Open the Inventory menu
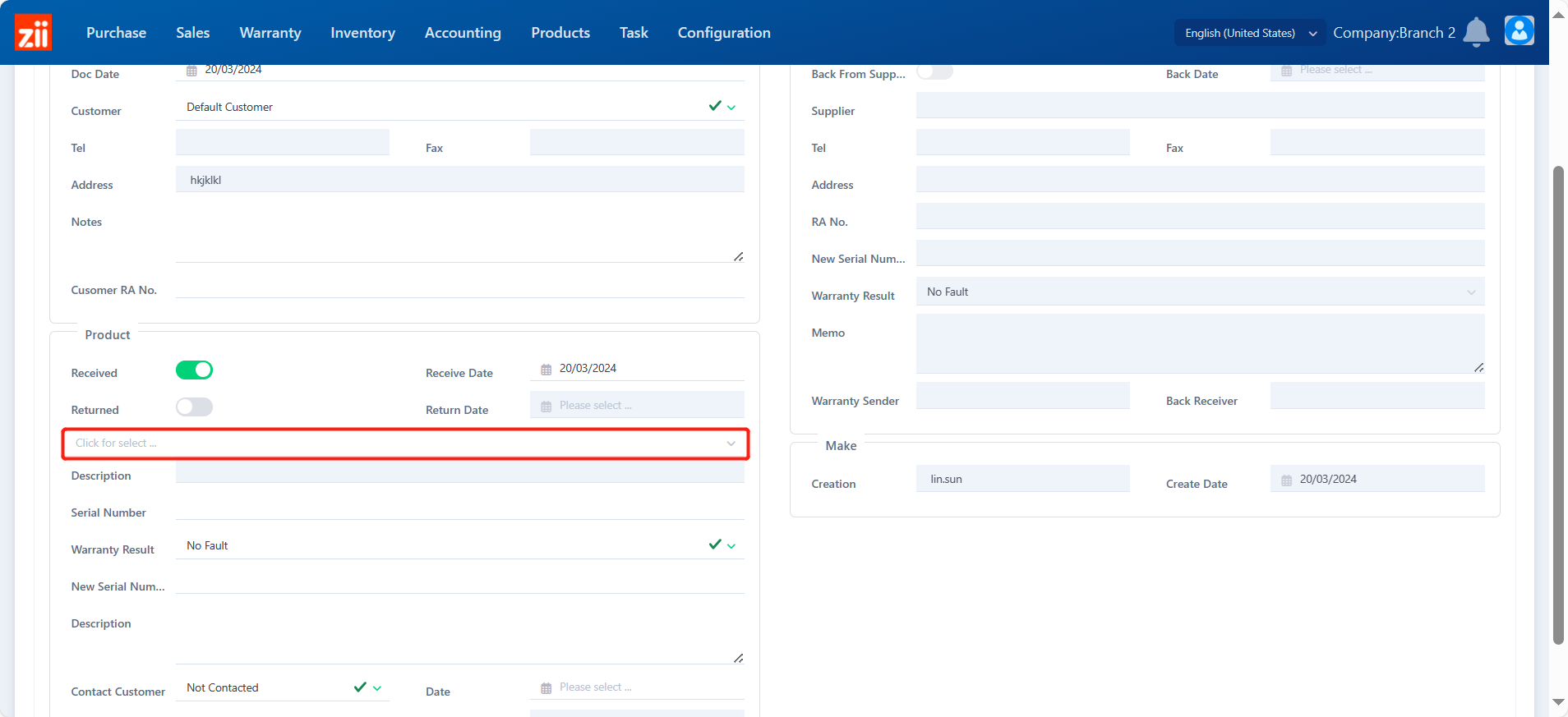Screen dimensions: 1568x717 click(x=362, y=33)
